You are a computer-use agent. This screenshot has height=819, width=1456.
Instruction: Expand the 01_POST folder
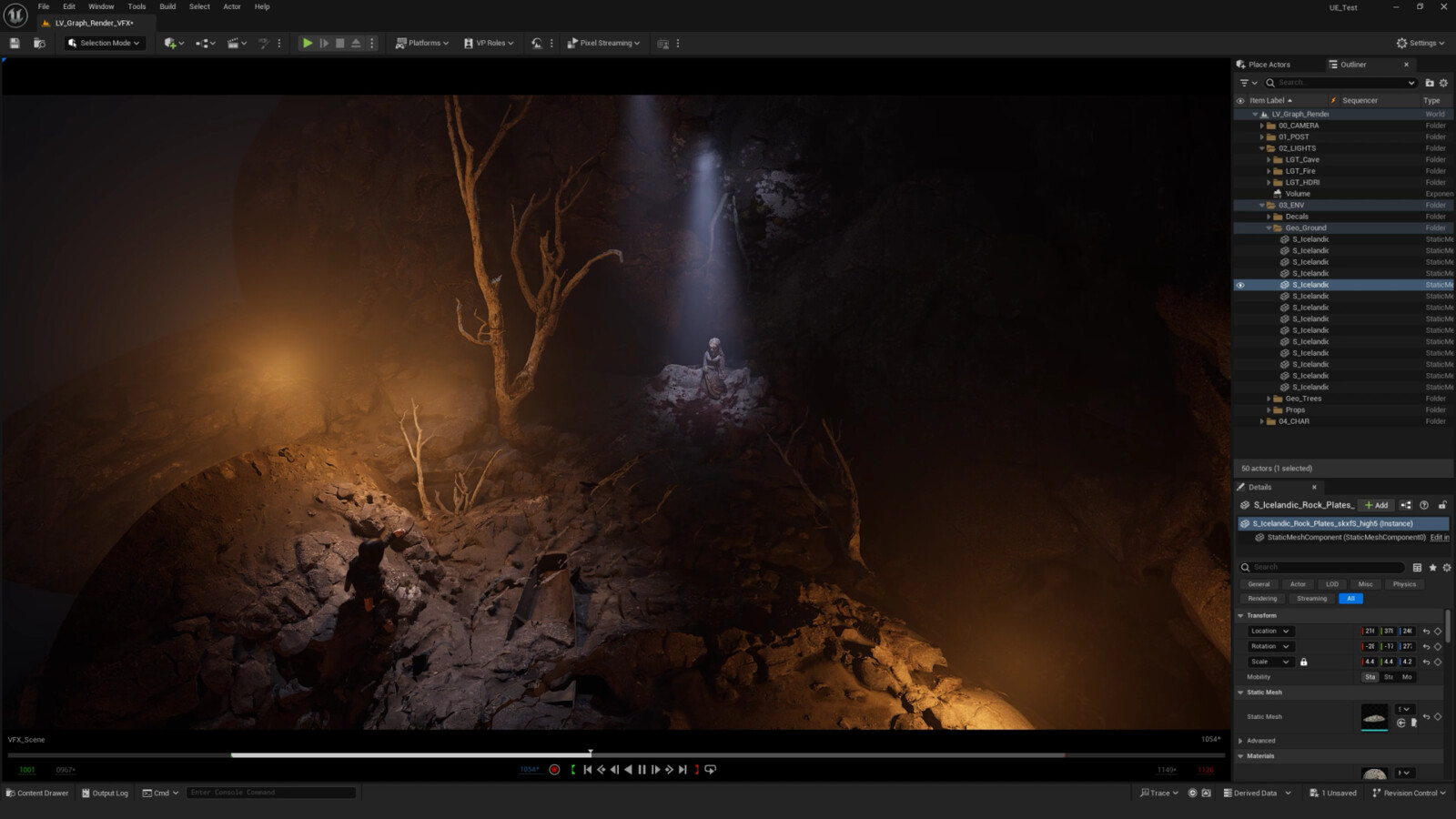[x=1261, y=137]
